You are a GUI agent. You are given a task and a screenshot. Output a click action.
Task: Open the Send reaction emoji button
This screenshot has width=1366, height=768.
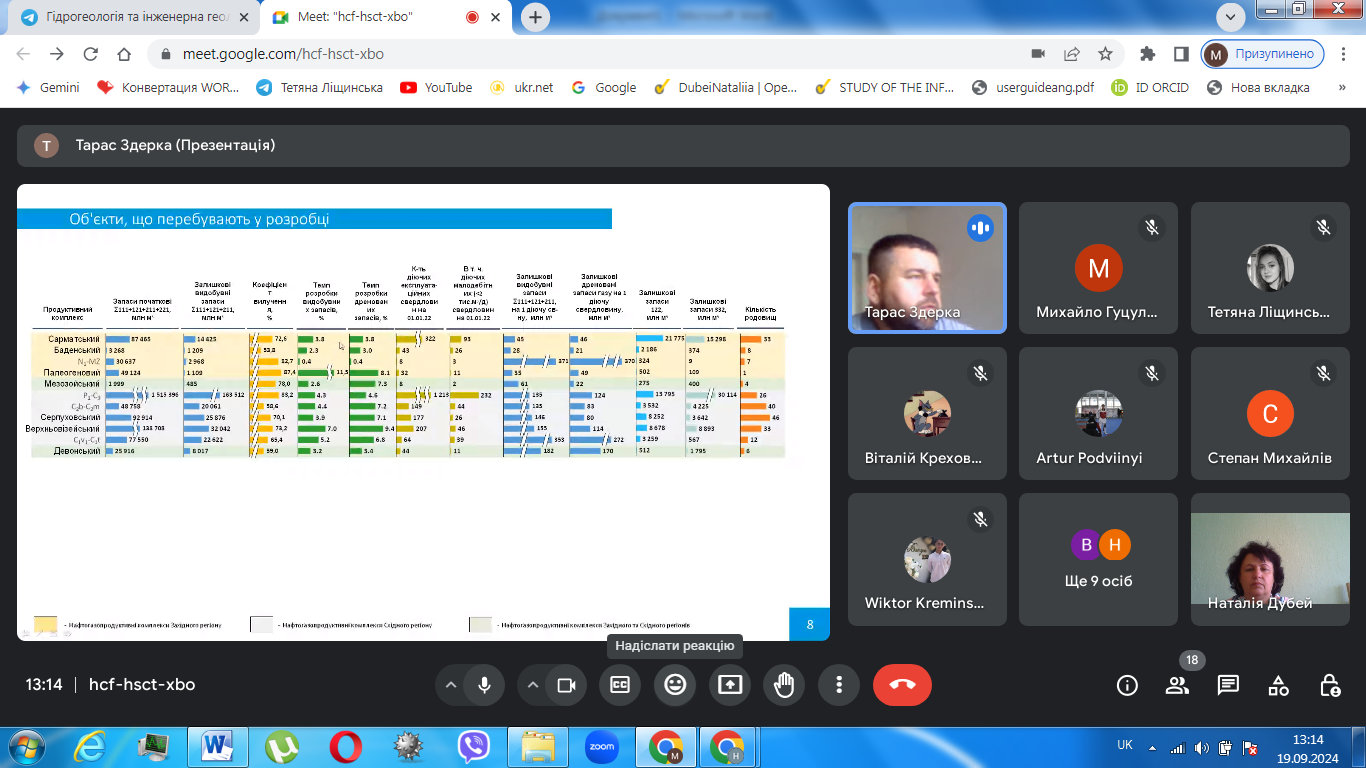pos(675,685)
